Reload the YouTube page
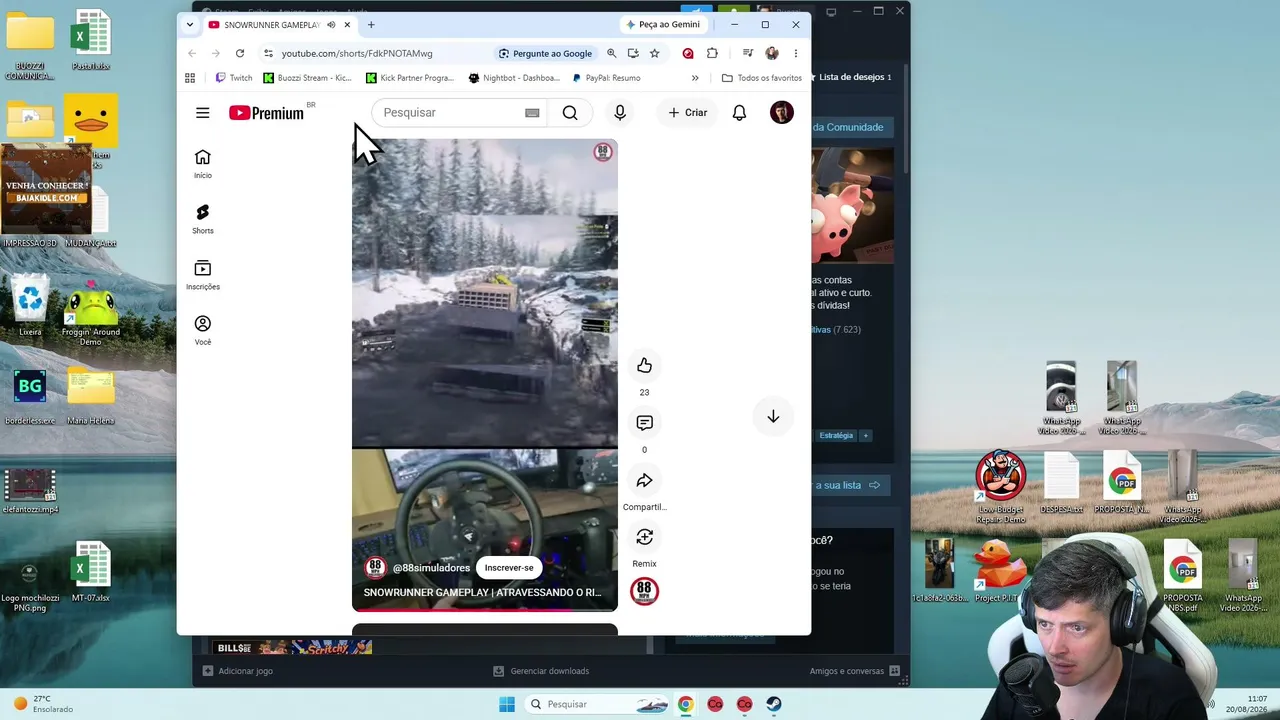Screen dimensions: 1280x720 click(x=240, y=53)
